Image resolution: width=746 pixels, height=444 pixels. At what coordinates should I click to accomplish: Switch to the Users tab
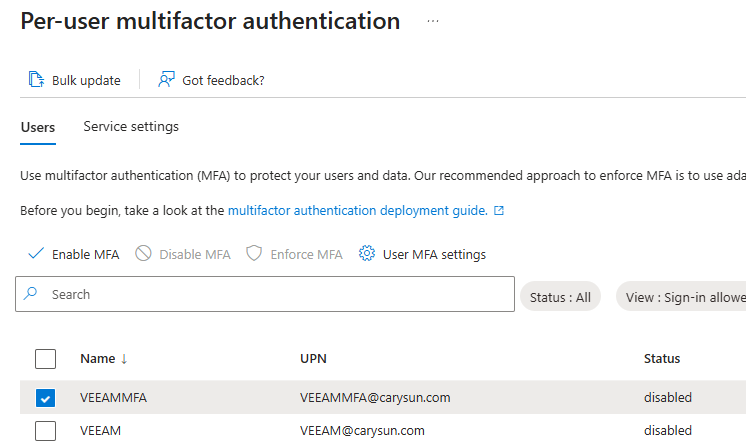click(38, 127)
